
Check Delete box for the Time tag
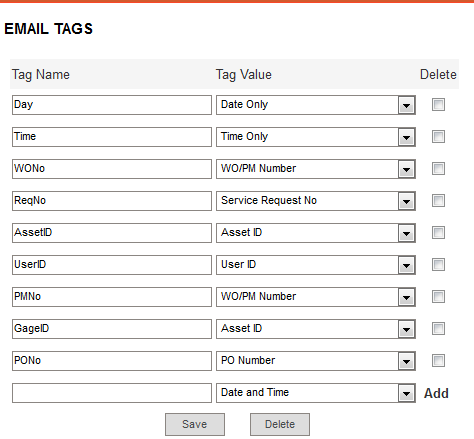click(x=438, y=137)
